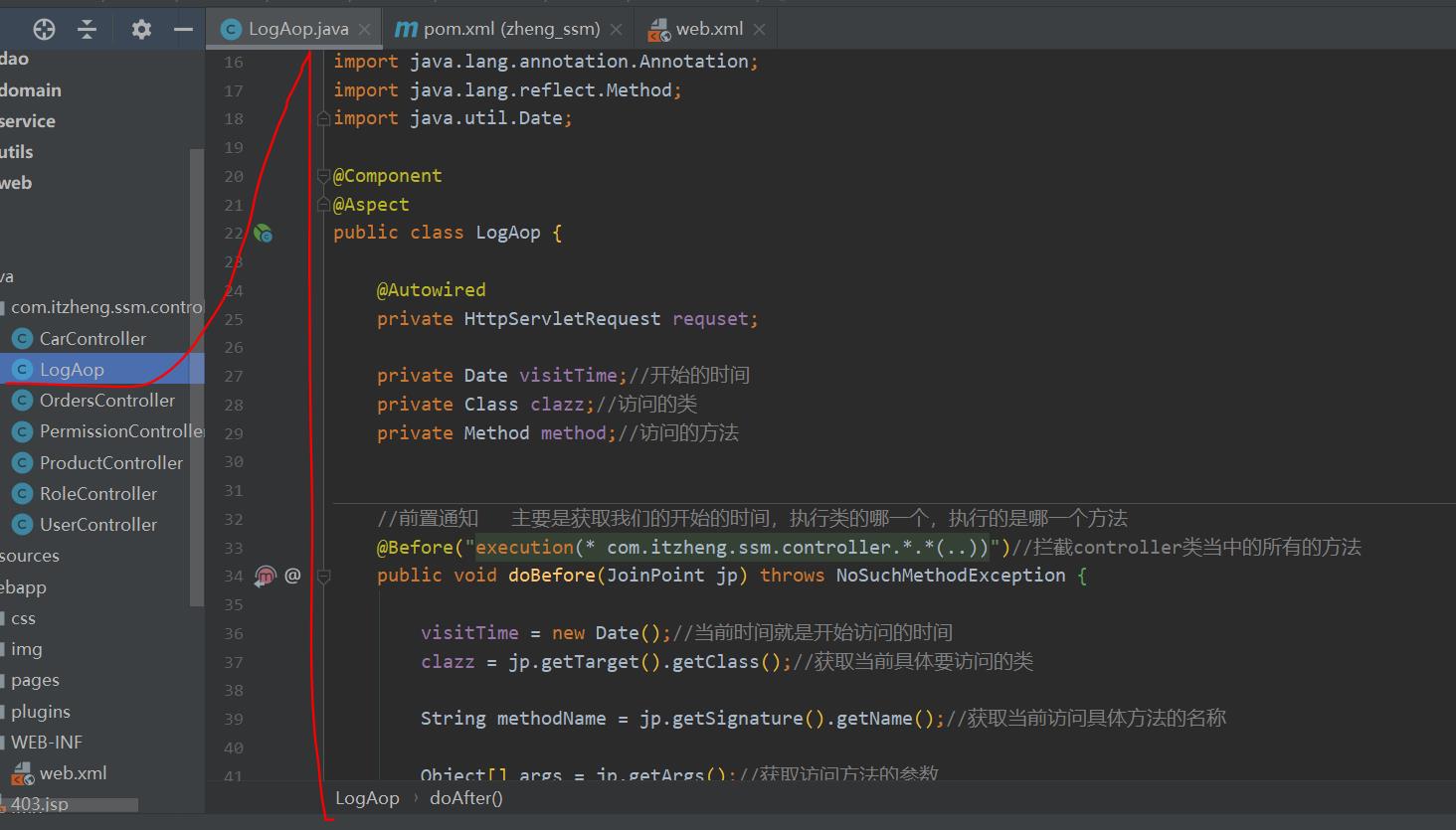Open PermissionController in project tree
This screenshot has height=830, width=1456.
(121, 430)
